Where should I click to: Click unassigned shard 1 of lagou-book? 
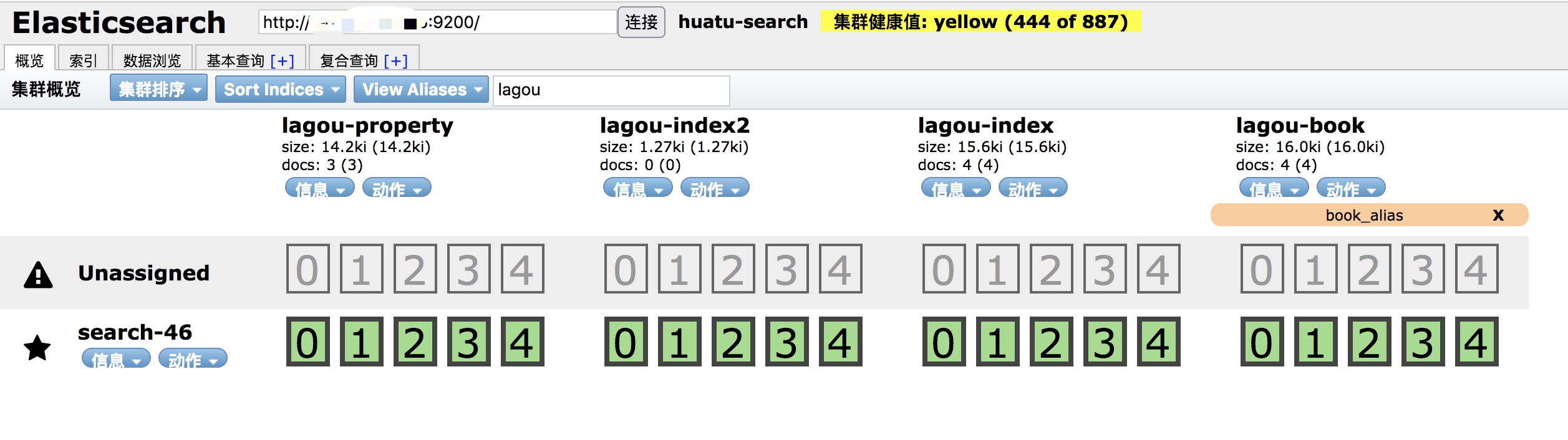click(1316, 269)
